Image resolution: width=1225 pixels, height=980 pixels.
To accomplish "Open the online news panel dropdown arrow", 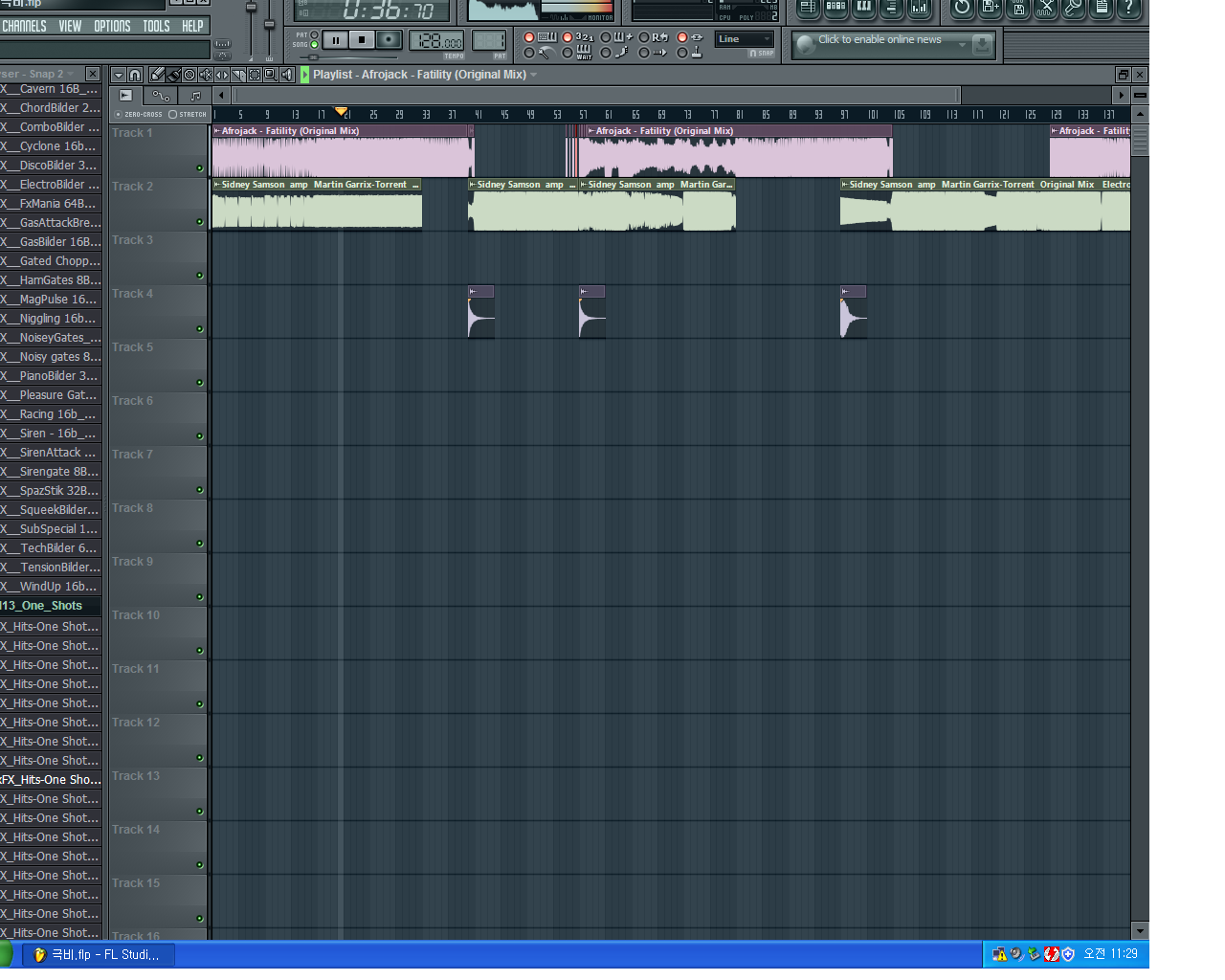I will coord(962,45).
